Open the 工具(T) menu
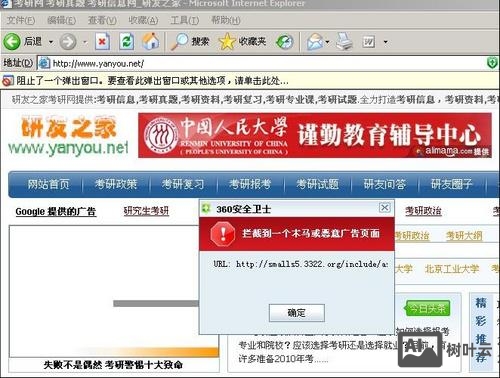This screenshot has width=500, height=378. (x=185, y=20)
